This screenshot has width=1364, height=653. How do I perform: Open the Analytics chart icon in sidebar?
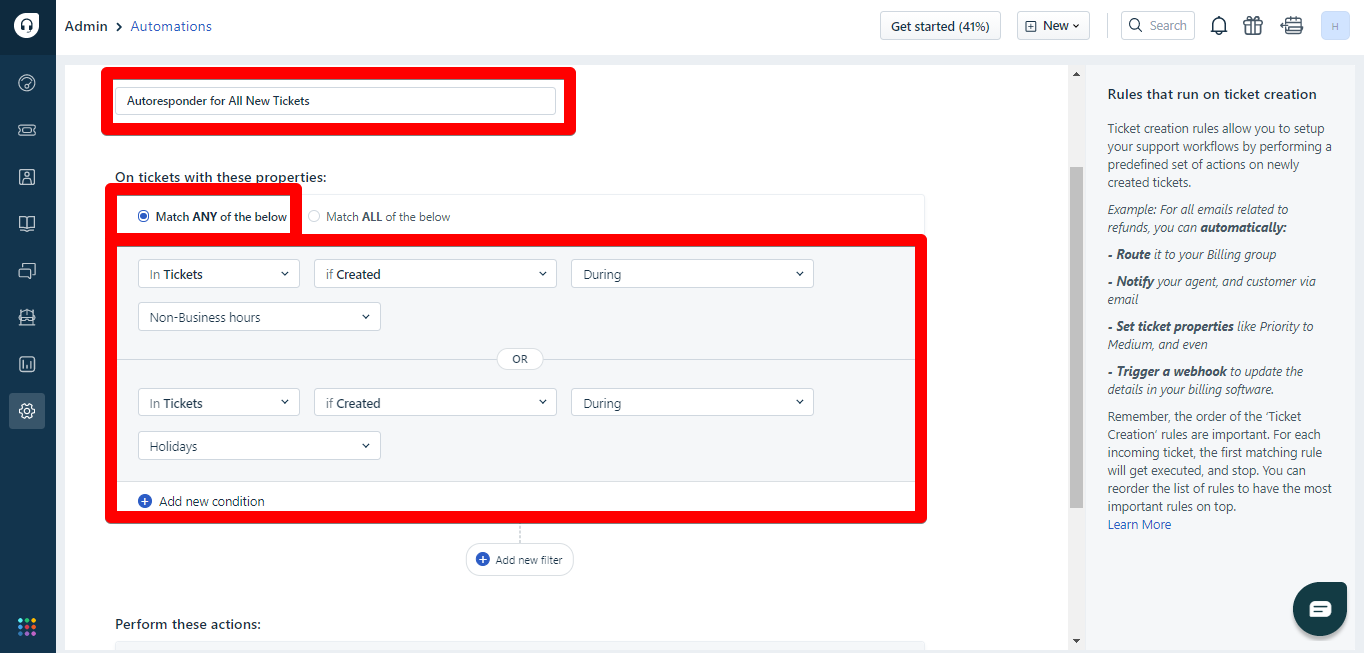point(27,364)
